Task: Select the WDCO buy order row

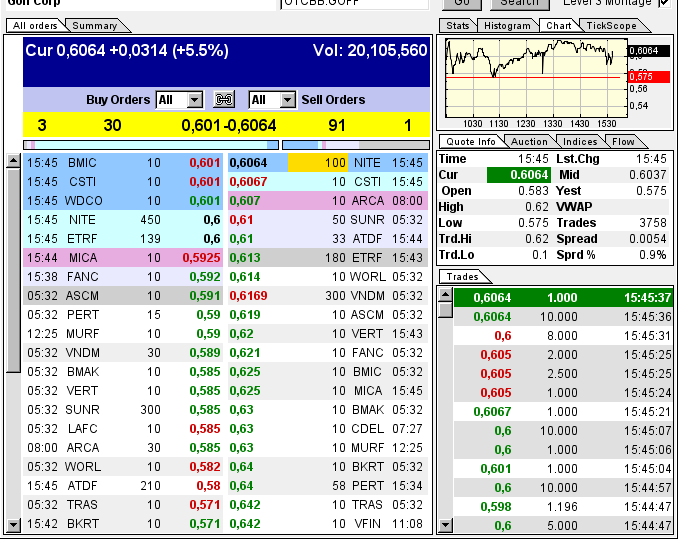Action: coord(122,201)
